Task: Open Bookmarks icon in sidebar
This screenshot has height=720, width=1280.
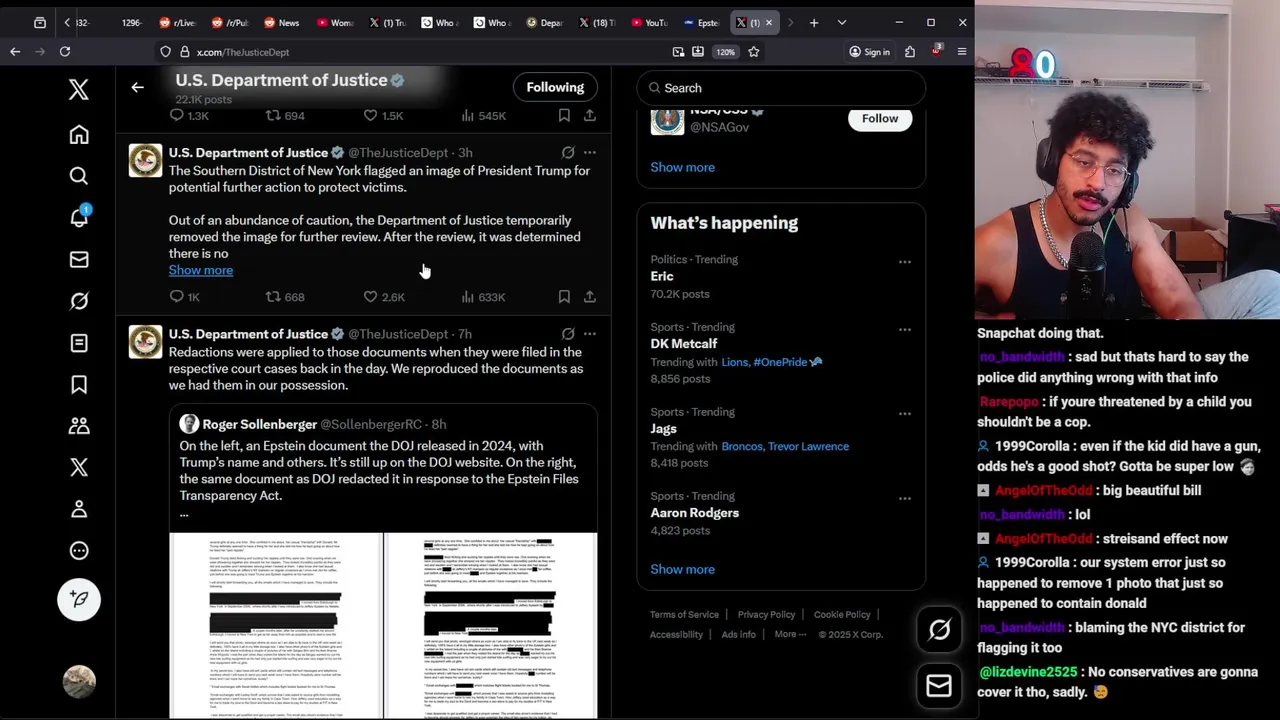Action: point(79,385)
